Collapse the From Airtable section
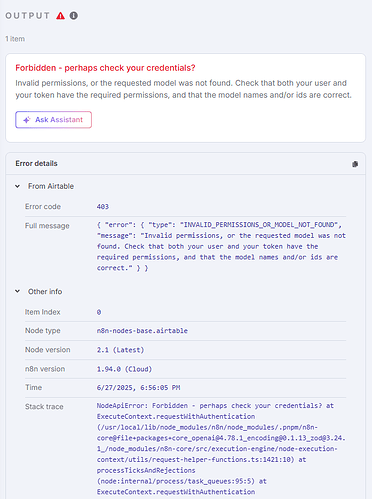The height and width of the screenshot is (499, 372). pos(17,186)
